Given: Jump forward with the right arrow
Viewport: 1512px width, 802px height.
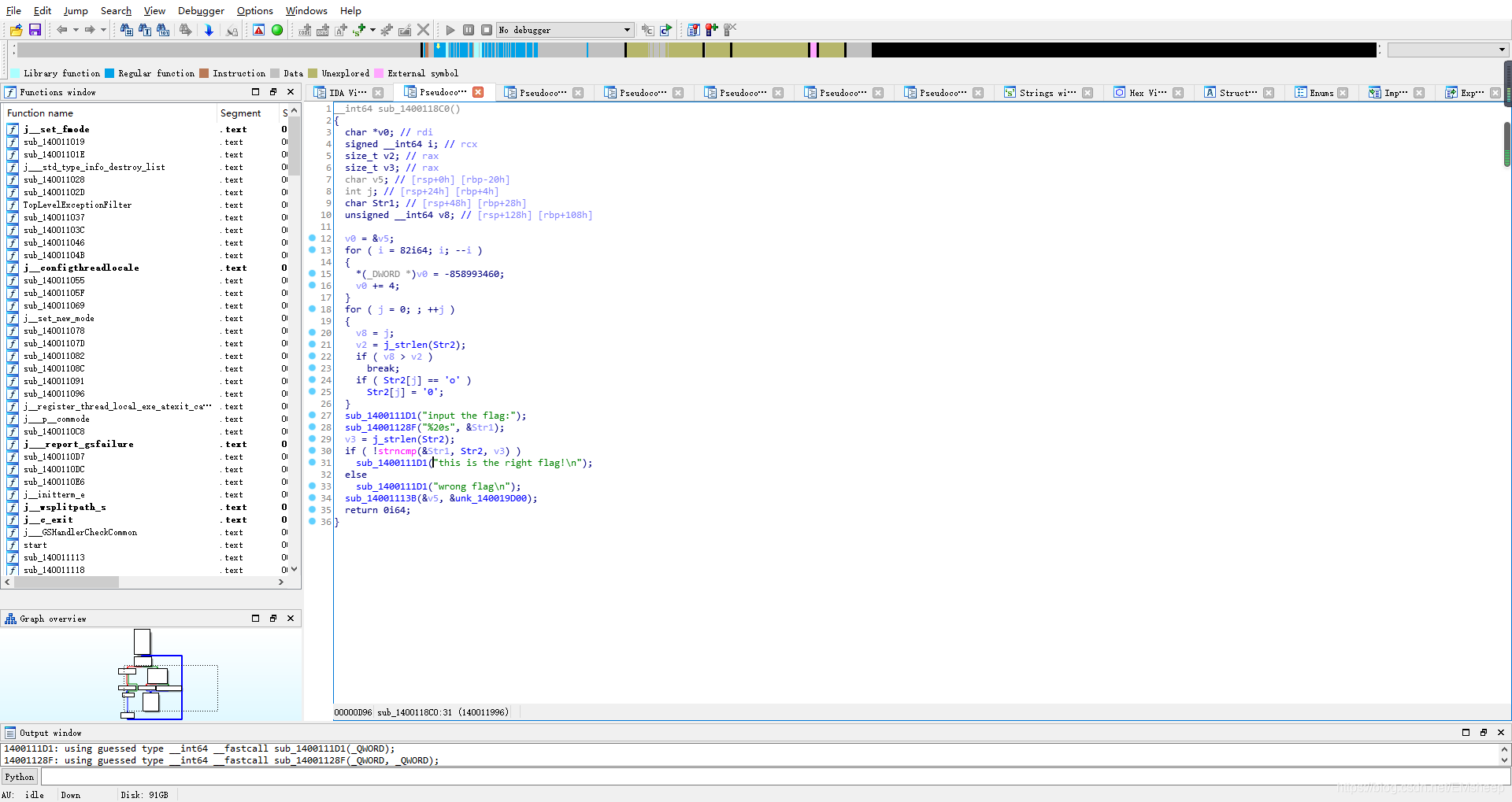Looking at the screenshot, I should click(90, 30).
